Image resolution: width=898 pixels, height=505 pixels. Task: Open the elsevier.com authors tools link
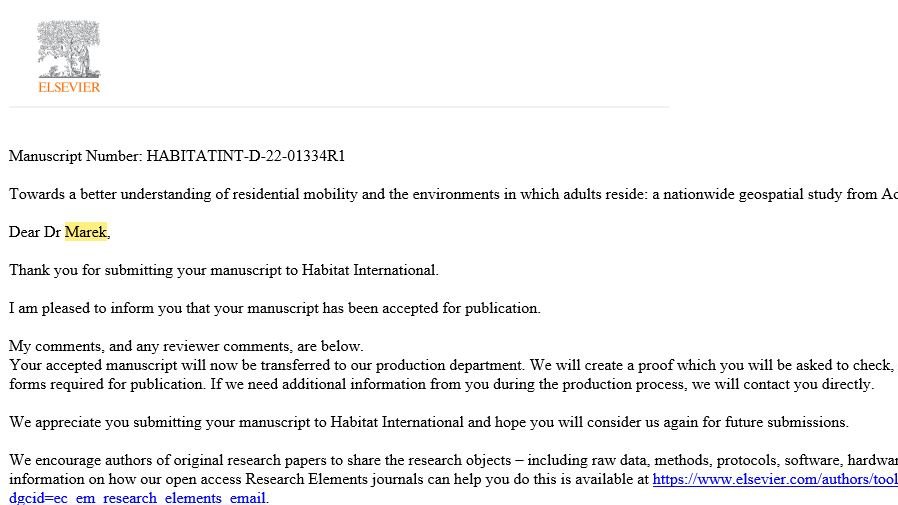coord(775,479)
